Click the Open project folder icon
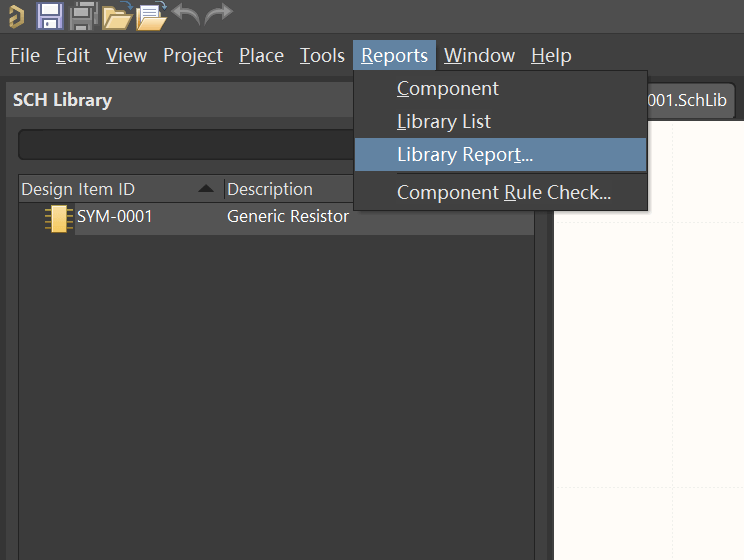Screen dimensions: 744x560 coord(151,16)
